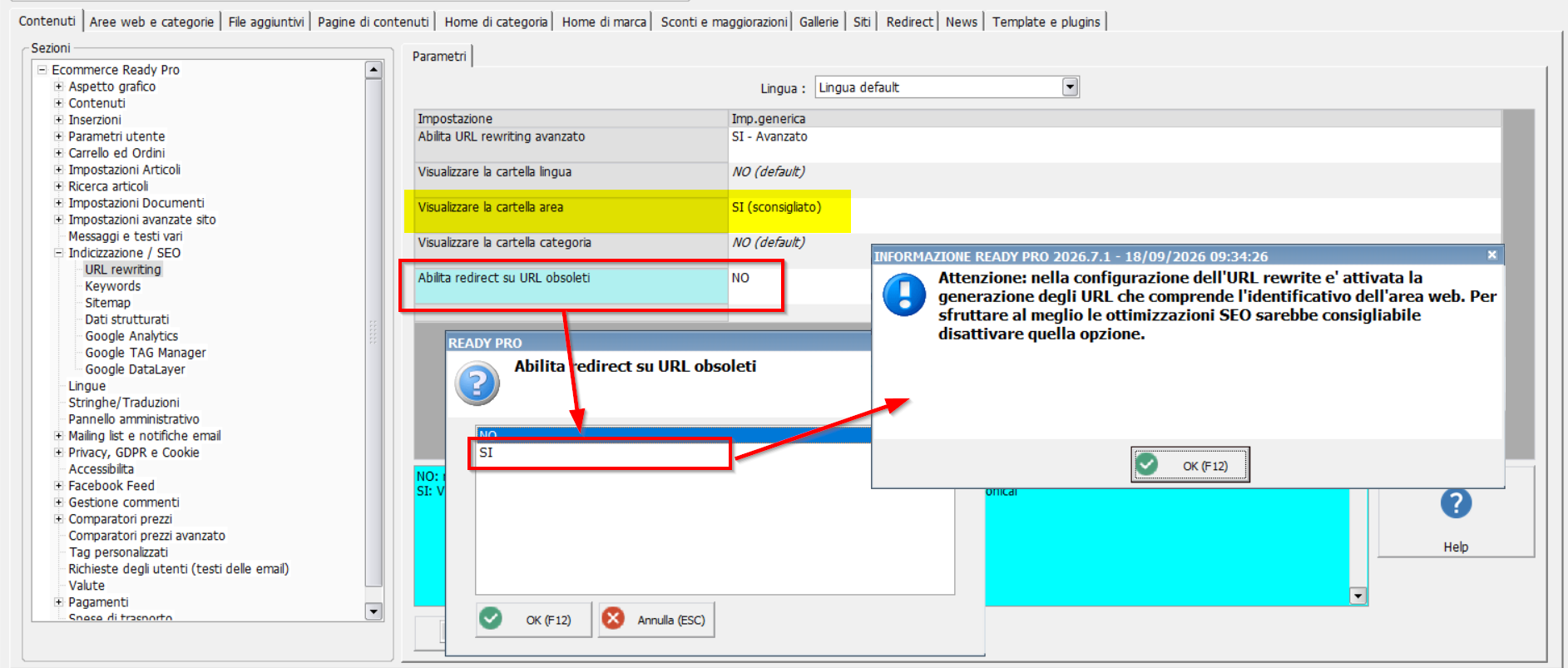This screenshot has height=668, width=1568.
Task: Expand the Aspetto grafico tree node
Action: pyautogui.click(x=59, y=87)
